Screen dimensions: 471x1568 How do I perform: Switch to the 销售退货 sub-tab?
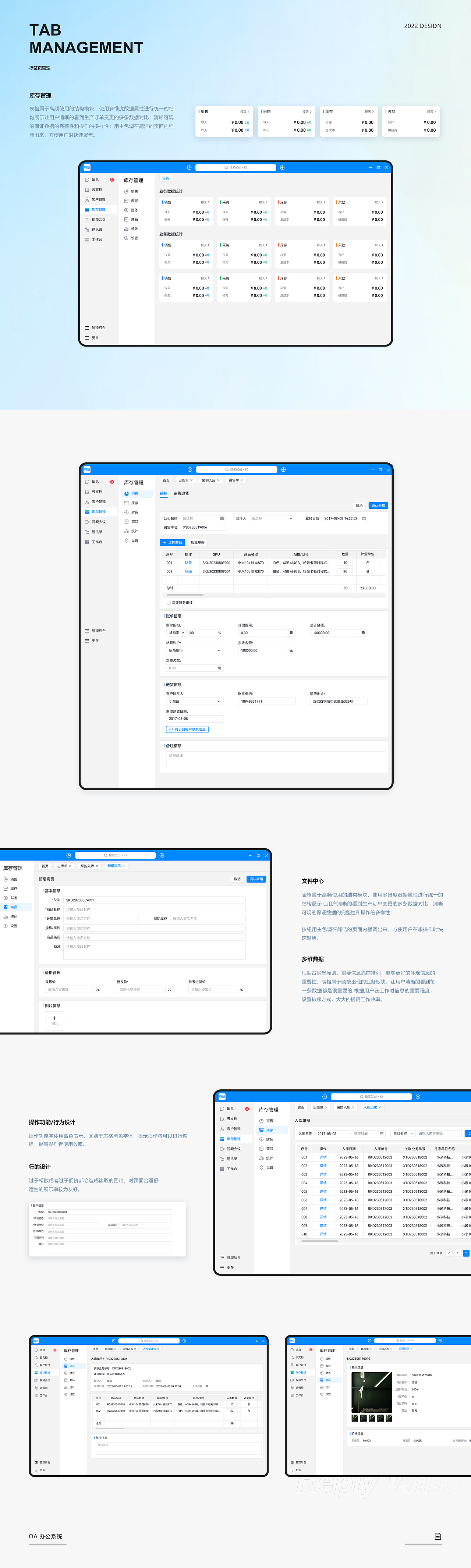tap(181, 494)
